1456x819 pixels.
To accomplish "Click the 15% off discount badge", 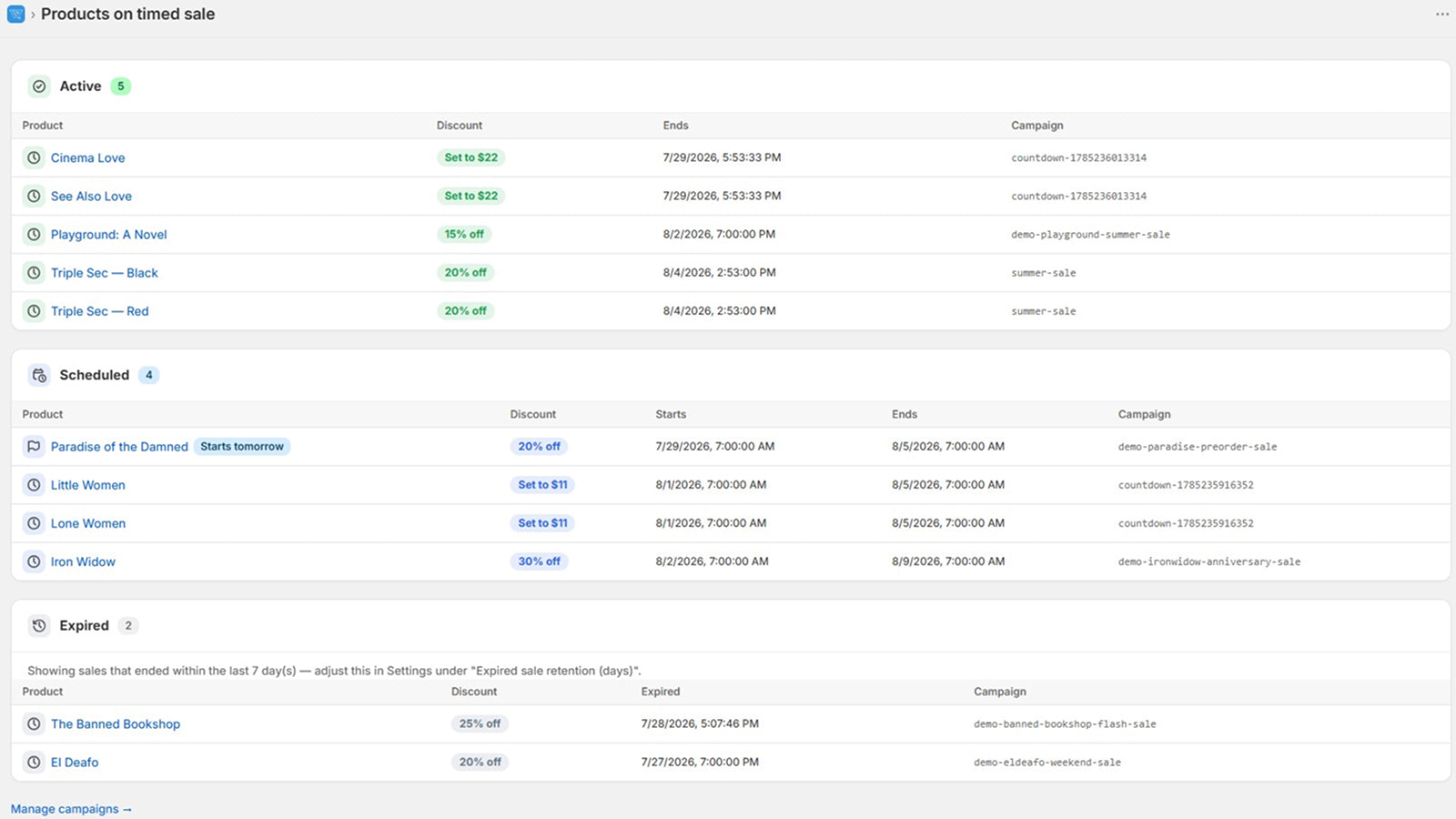I will [x=464, y=234].
